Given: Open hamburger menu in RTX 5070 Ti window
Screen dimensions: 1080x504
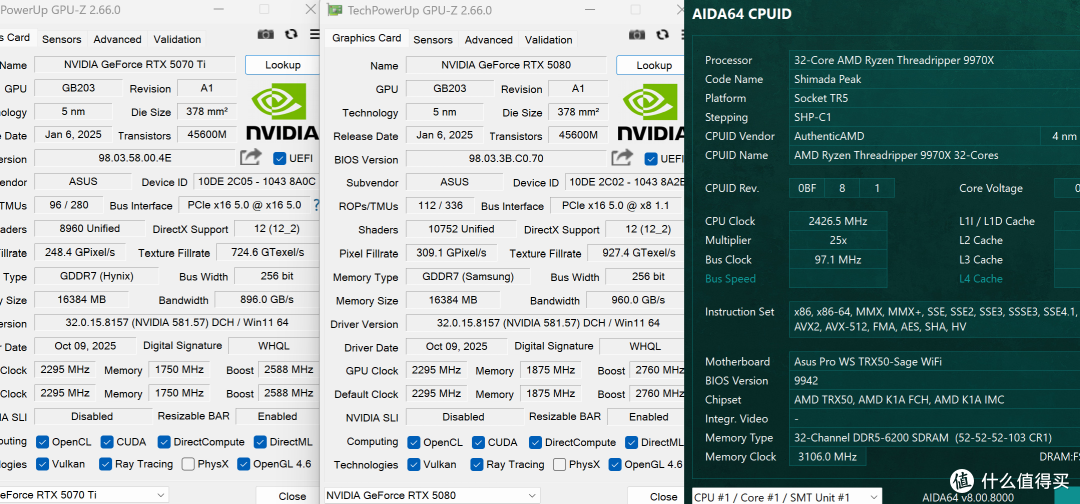Looking at the screenshot, I should coord(315,34).
